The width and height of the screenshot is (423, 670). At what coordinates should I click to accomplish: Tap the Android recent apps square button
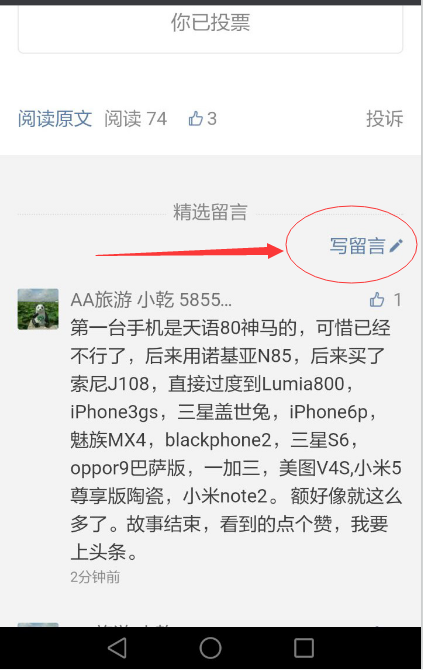click(x=304, y=648)
